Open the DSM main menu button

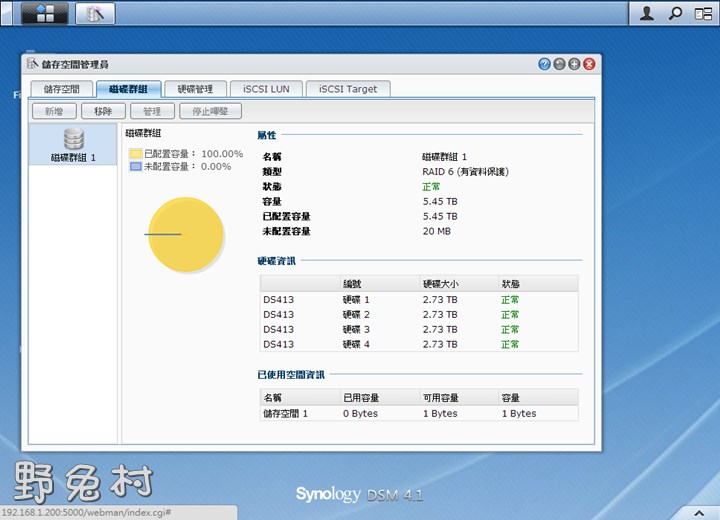45,13
